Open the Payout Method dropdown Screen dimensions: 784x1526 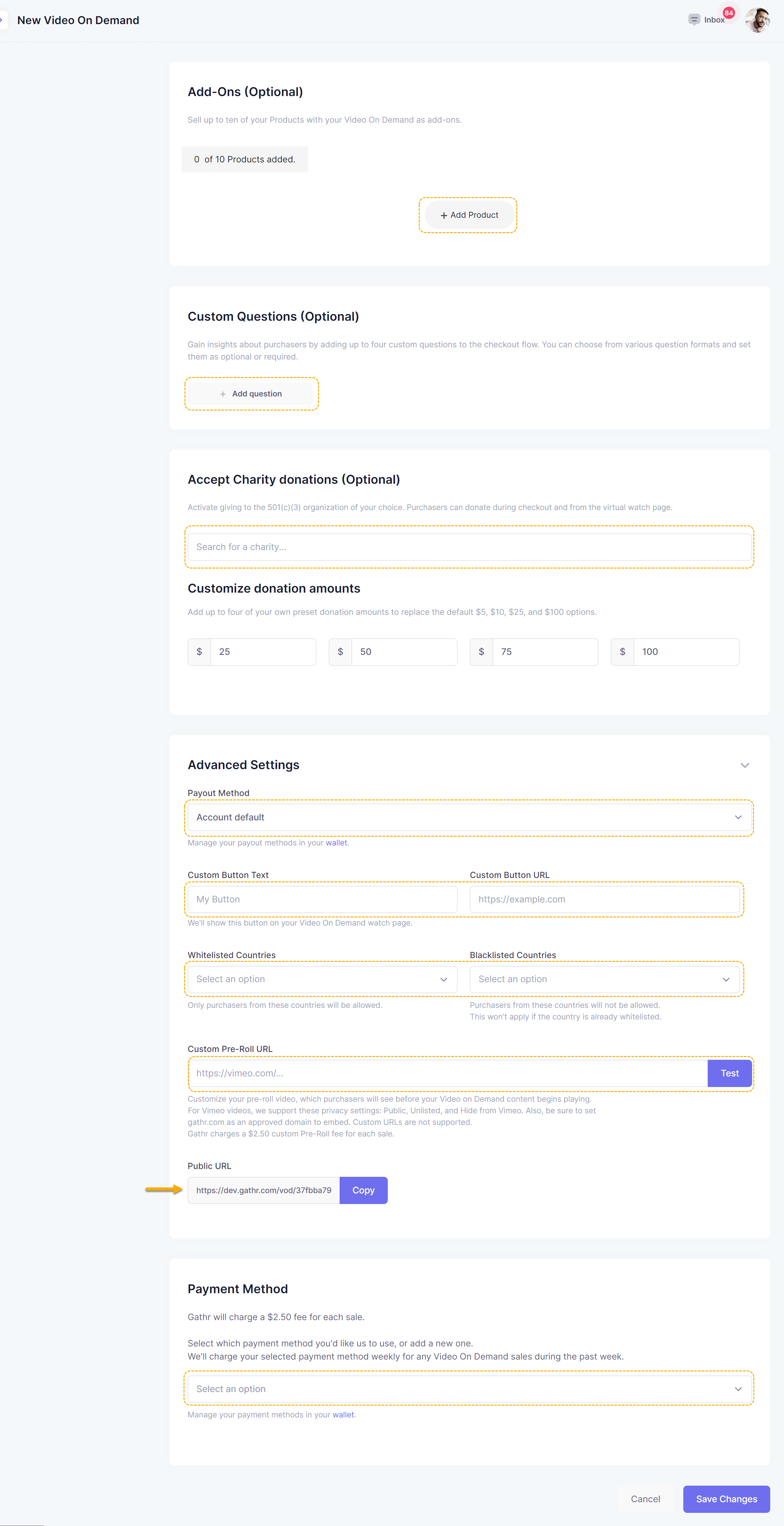pyautogui.click(x=469, y=818)
